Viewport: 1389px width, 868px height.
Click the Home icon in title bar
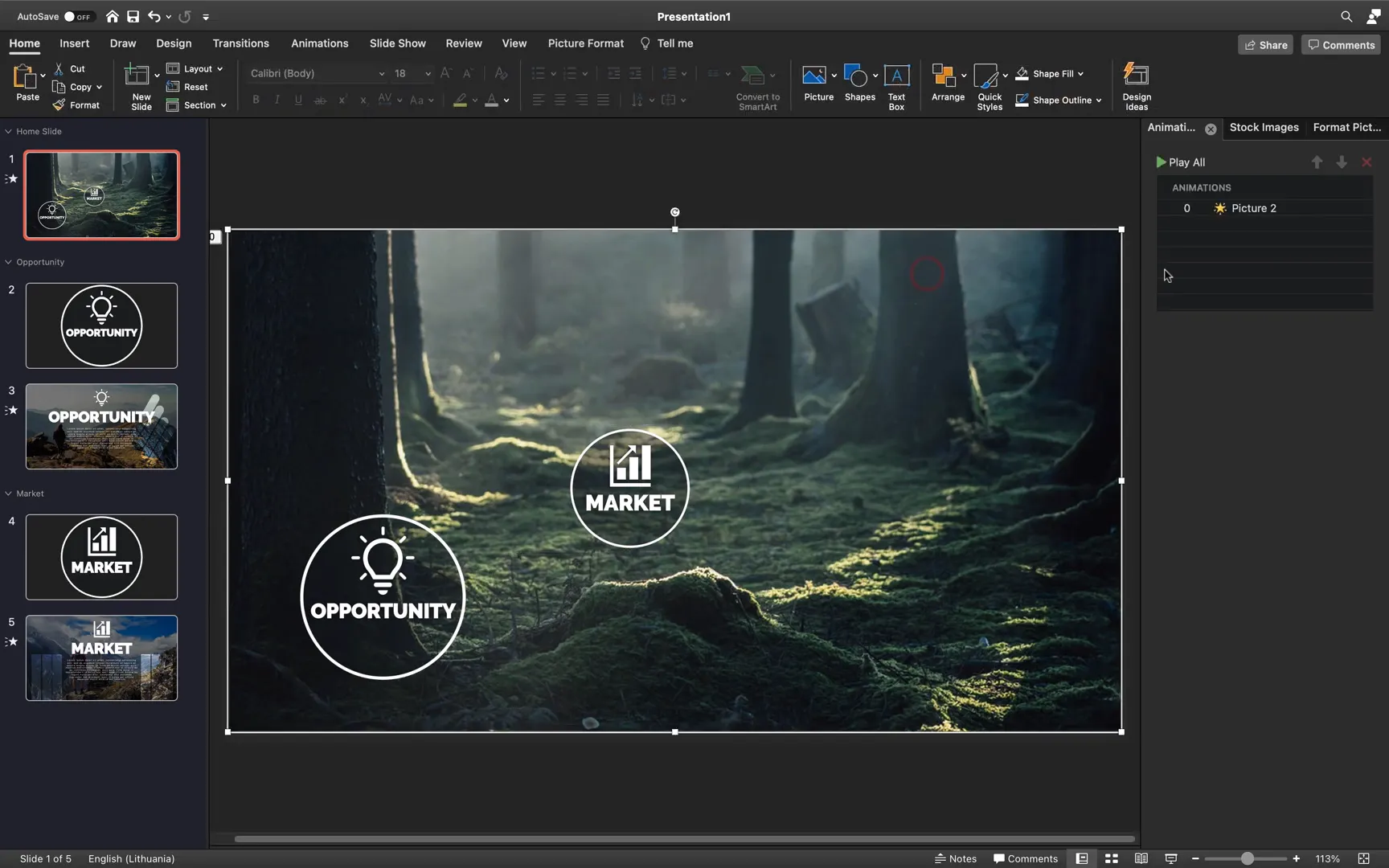click(113, 16)
